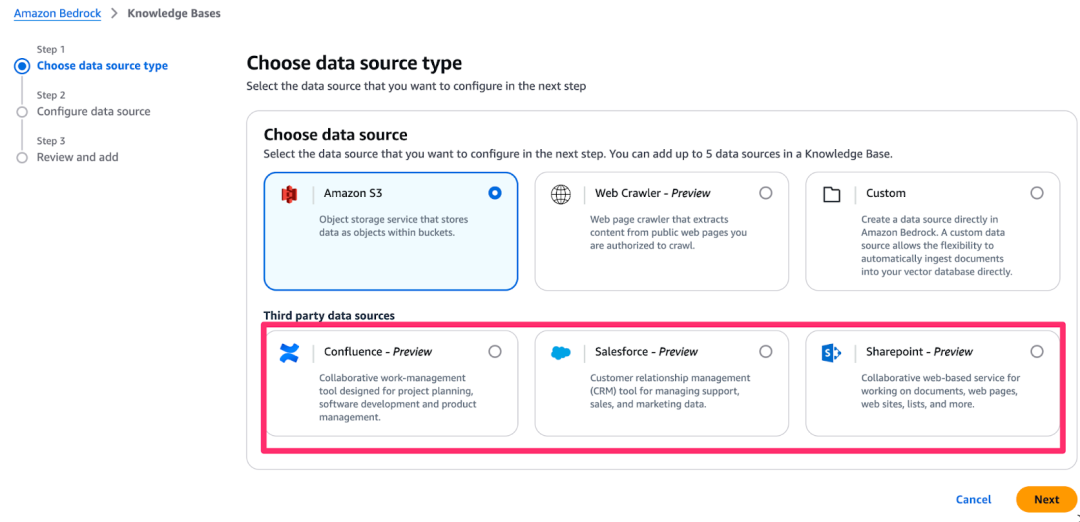The image size is (1080, 522).
Task: Click the Custom folder icon
Action: (x=831, y=194)
